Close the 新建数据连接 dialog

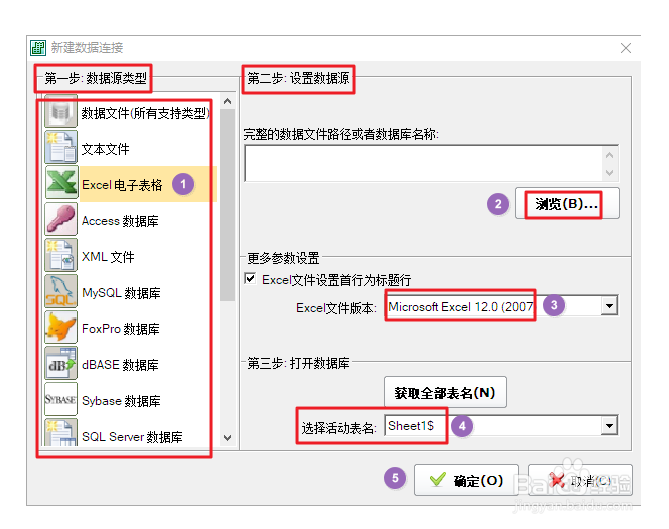coord(625,48)
